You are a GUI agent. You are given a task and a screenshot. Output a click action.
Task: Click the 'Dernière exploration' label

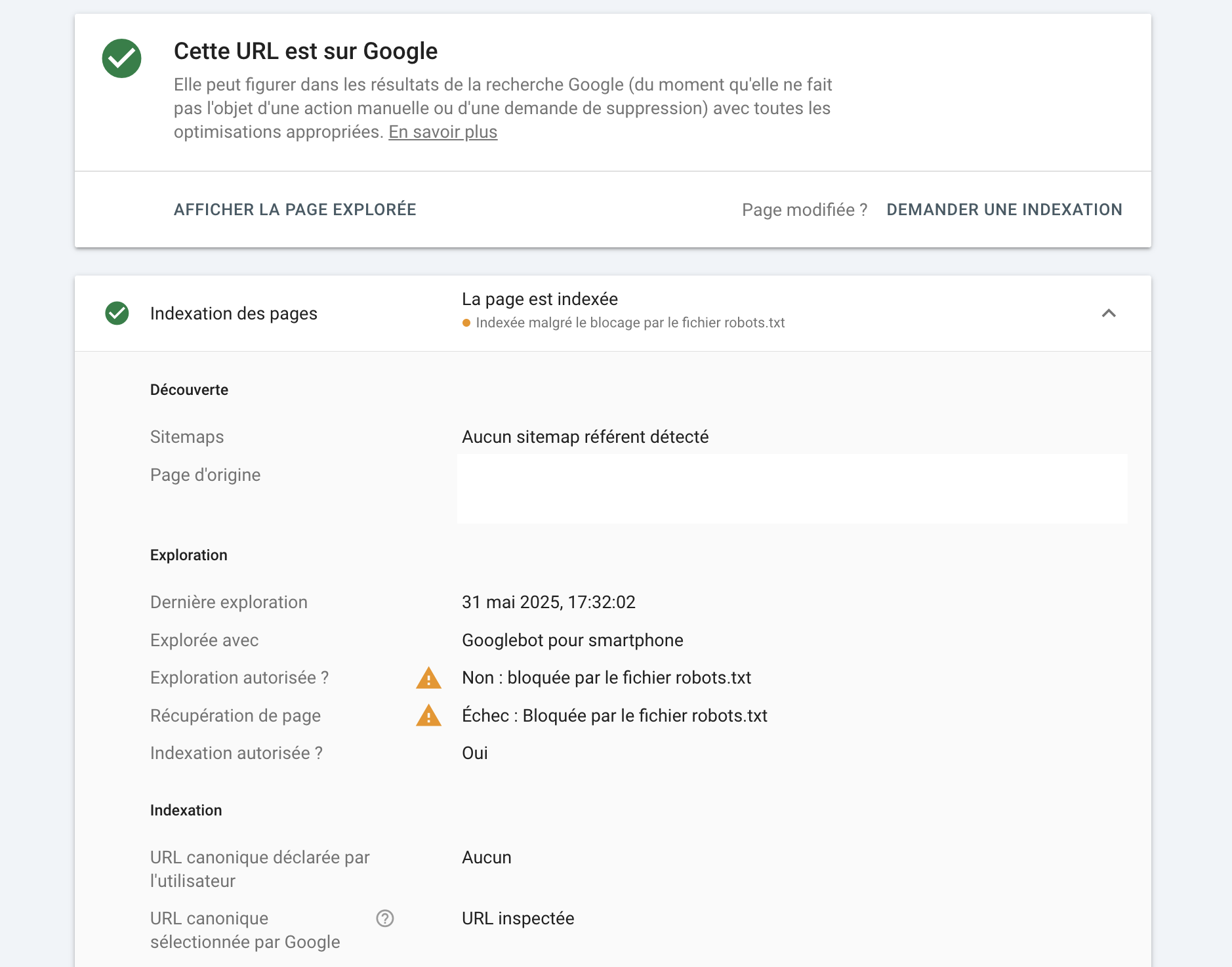point(229,602)
